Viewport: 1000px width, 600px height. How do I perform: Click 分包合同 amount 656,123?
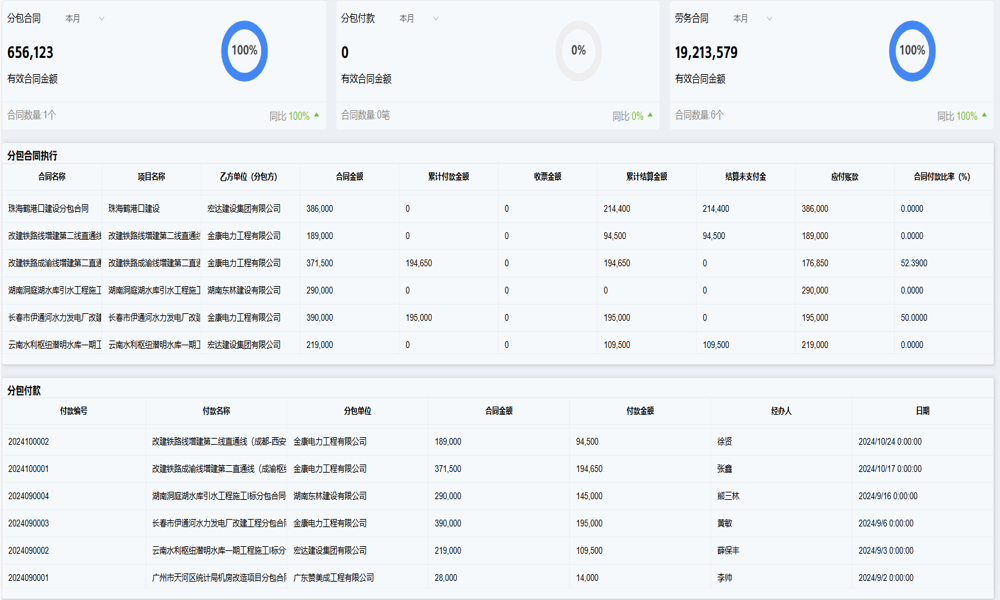click(31, 53)
